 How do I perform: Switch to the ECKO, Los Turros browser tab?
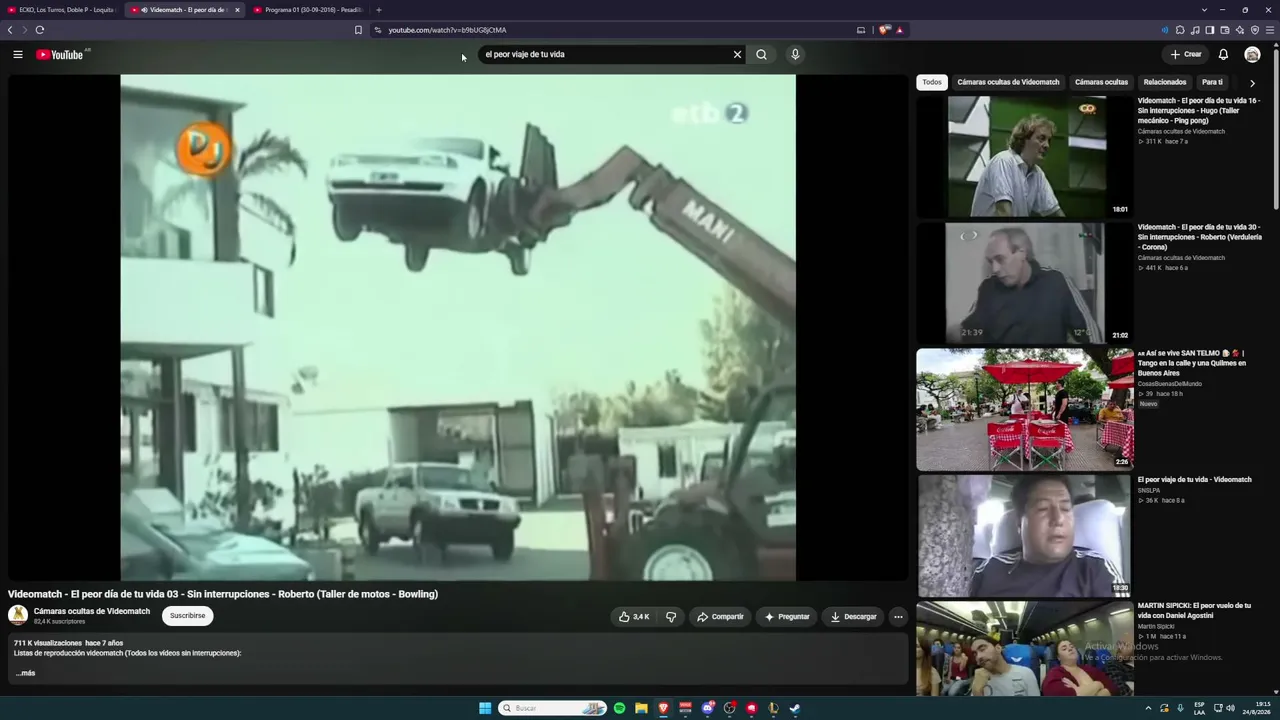coord(61,10)
